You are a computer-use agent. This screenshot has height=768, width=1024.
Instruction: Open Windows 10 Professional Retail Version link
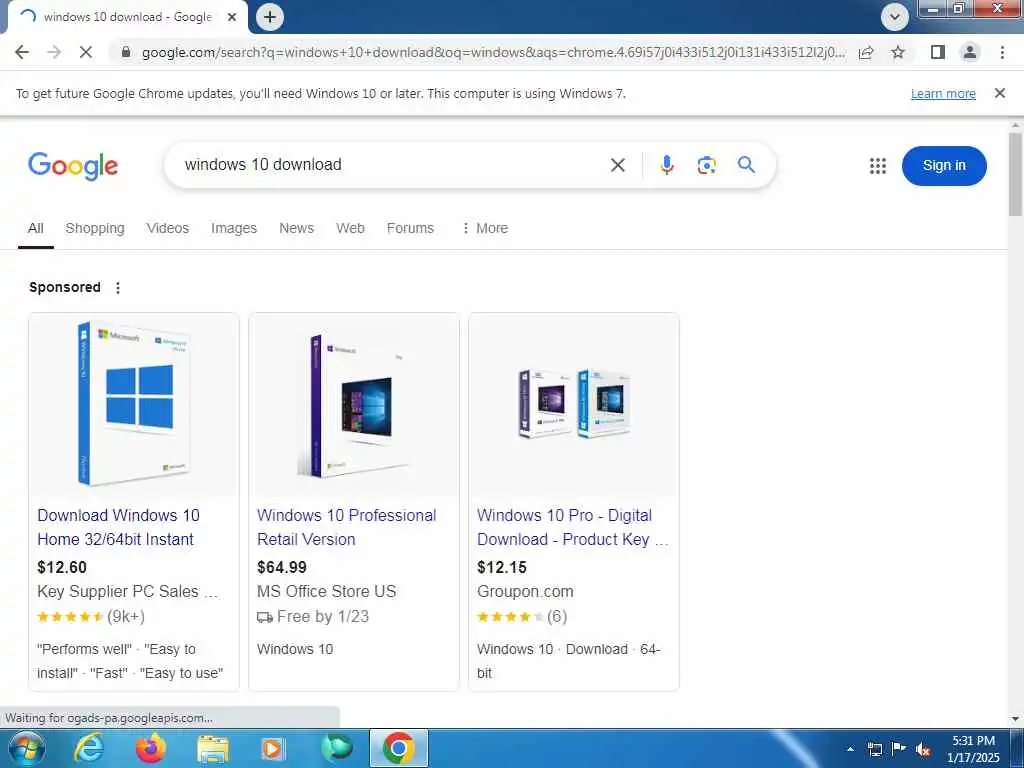click(x=346, y=527)
